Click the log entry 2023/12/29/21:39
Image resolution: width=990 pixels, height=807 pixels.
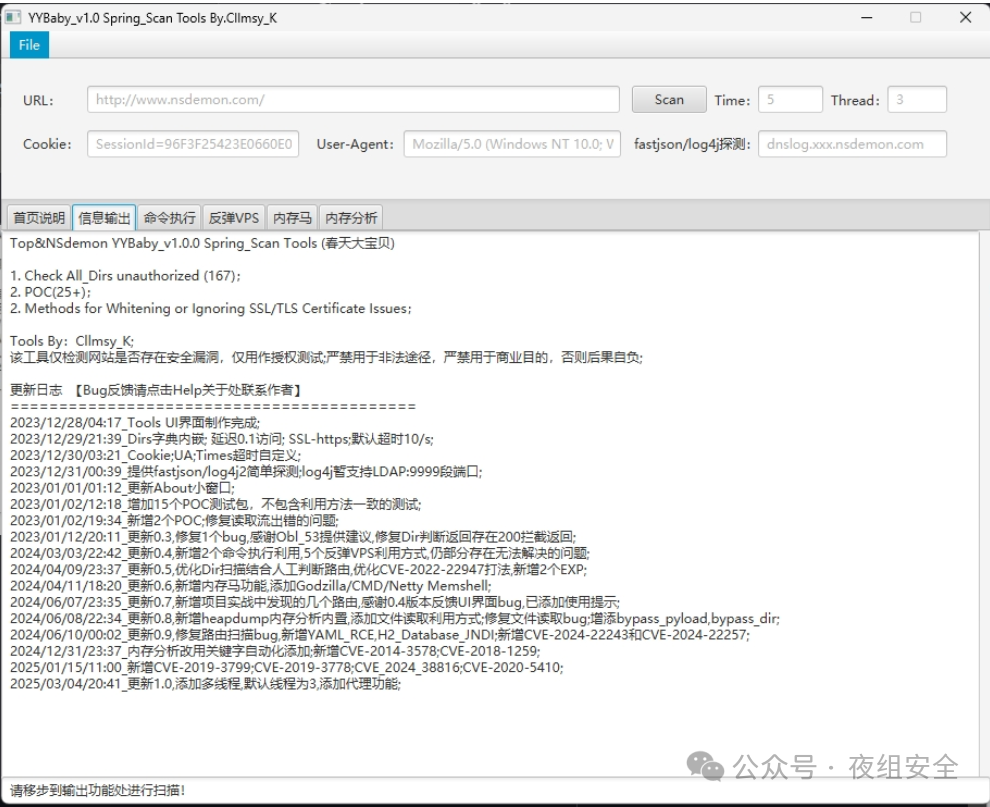(222, 439)
